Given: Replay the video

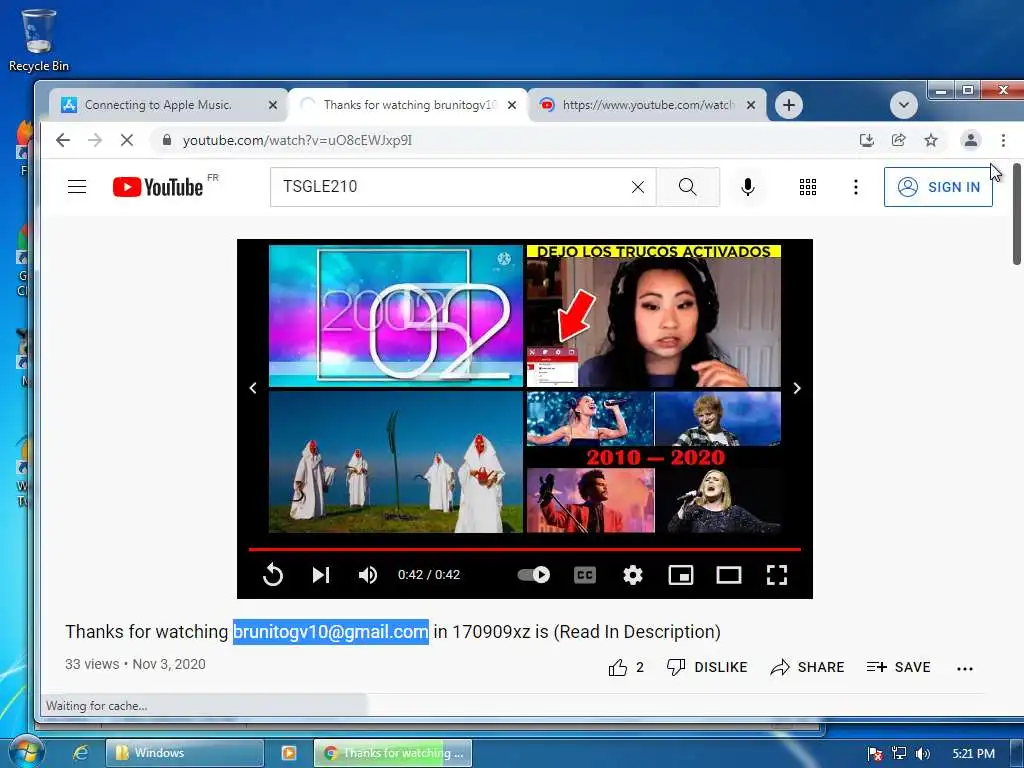Looking at the screenshot, I should pyautogui.click(x=273, y=575).
